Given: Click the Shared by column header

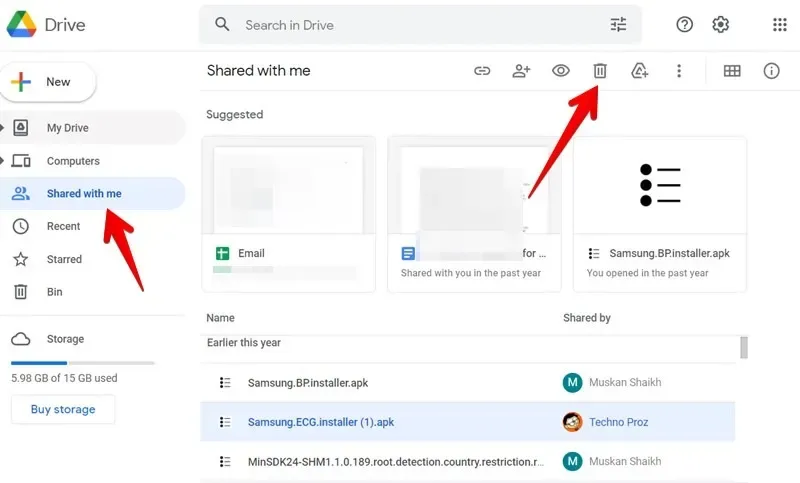Looking at the screenshot, I should pos(587,318).
